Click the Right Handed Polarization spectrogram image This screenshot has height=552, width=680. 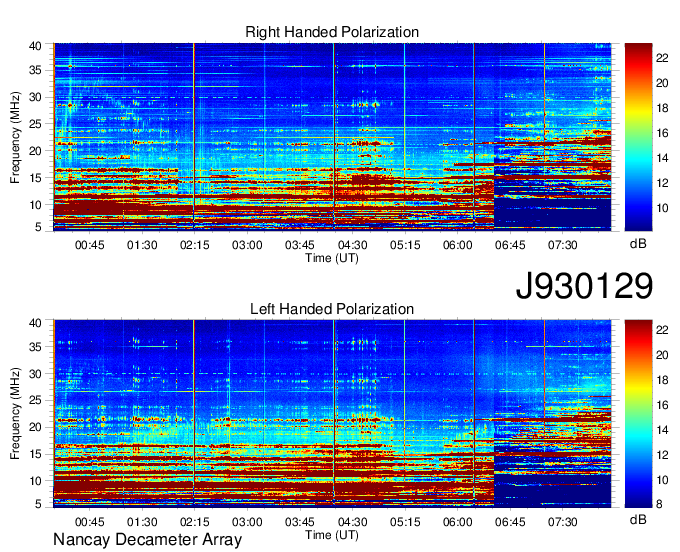click(332, 137)
